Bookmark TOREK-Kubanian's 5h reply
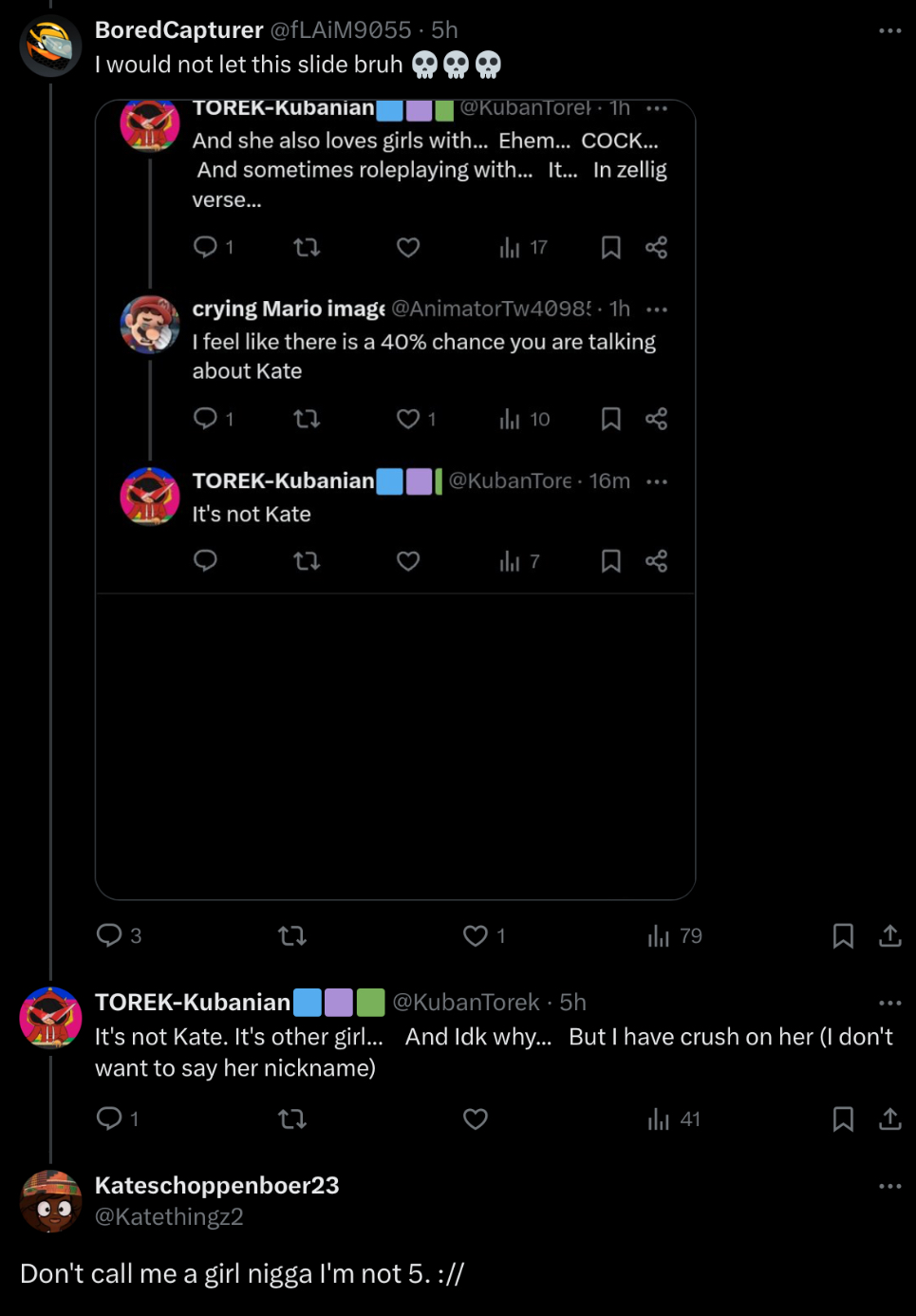This screenshot has height=1316, width=916. 842,1119
